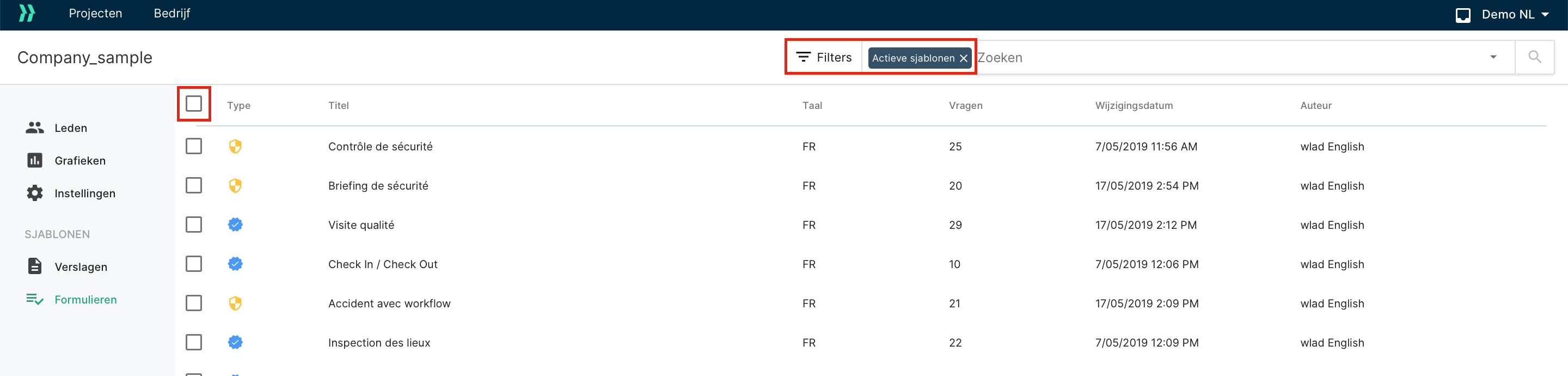
Task: Click the inbox icon next to Demo NL
Action: (1463, 15)
